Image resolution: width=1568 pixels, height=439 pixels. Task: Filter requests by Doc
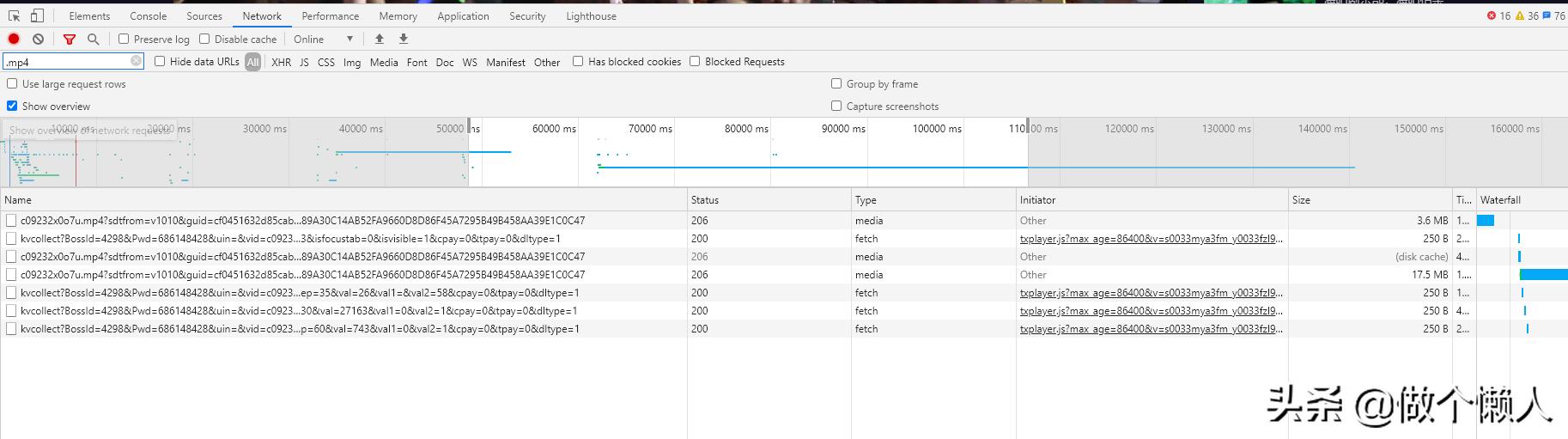point(445,62)
